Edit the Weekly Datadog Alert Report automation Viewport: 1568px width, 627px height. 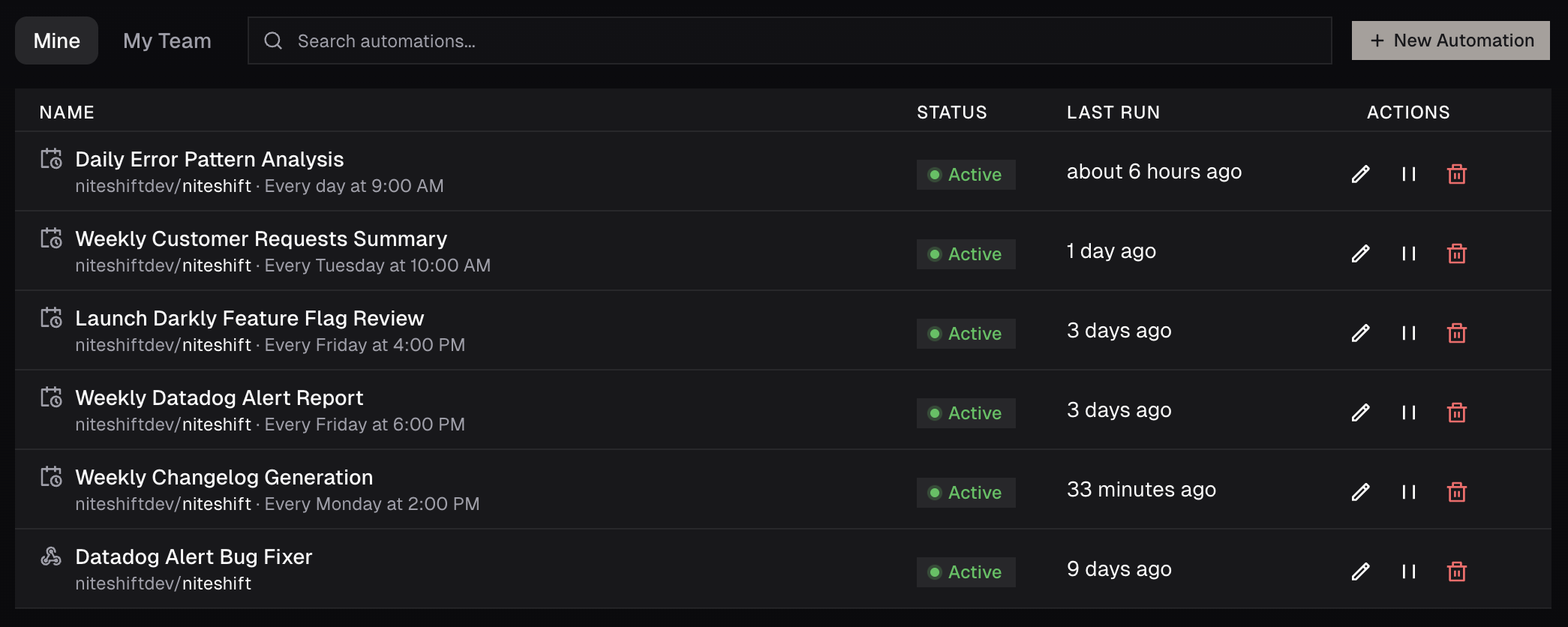click(1360, 413)
